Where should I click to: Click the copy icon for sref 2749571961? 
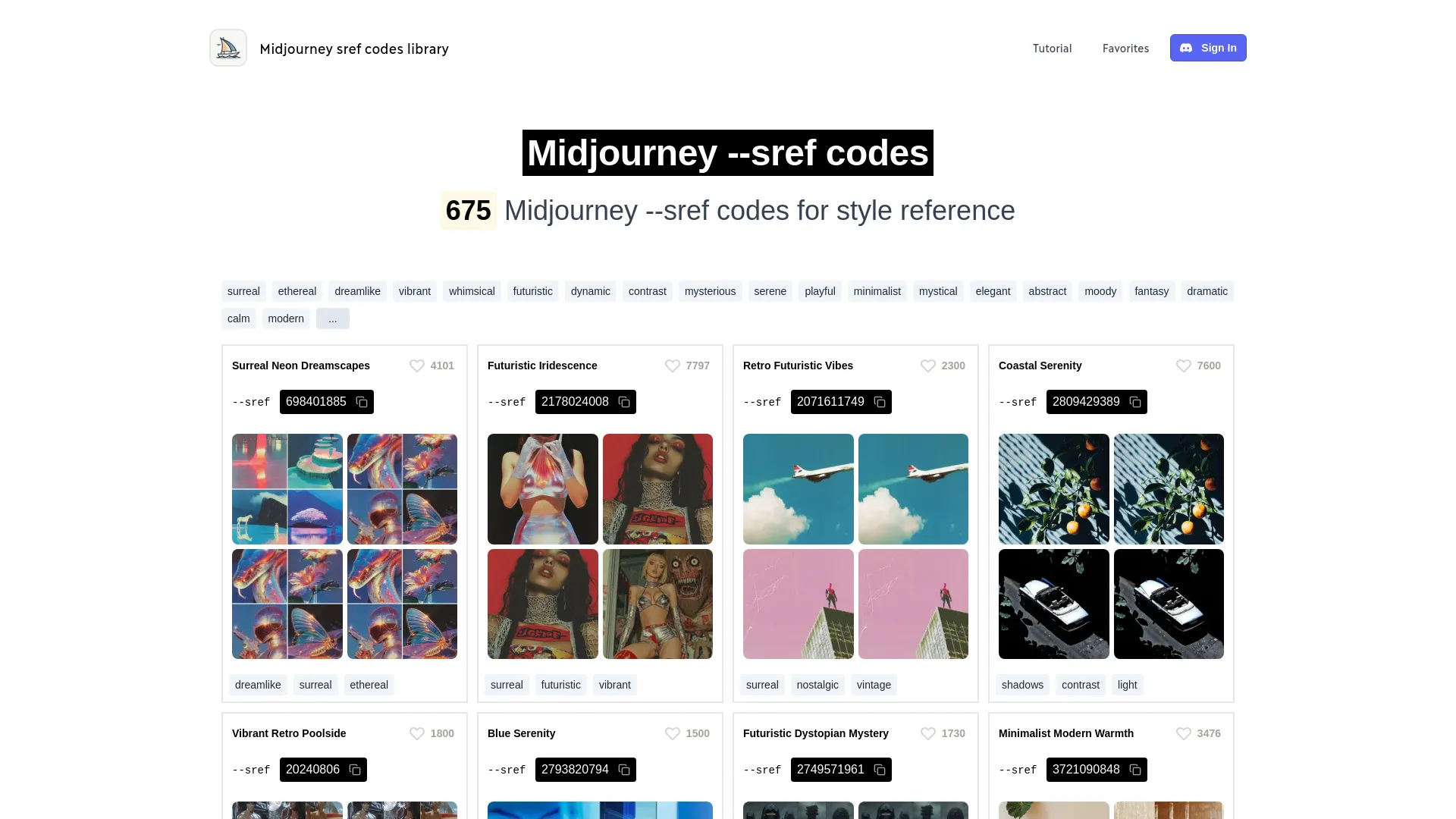(879, 770)
